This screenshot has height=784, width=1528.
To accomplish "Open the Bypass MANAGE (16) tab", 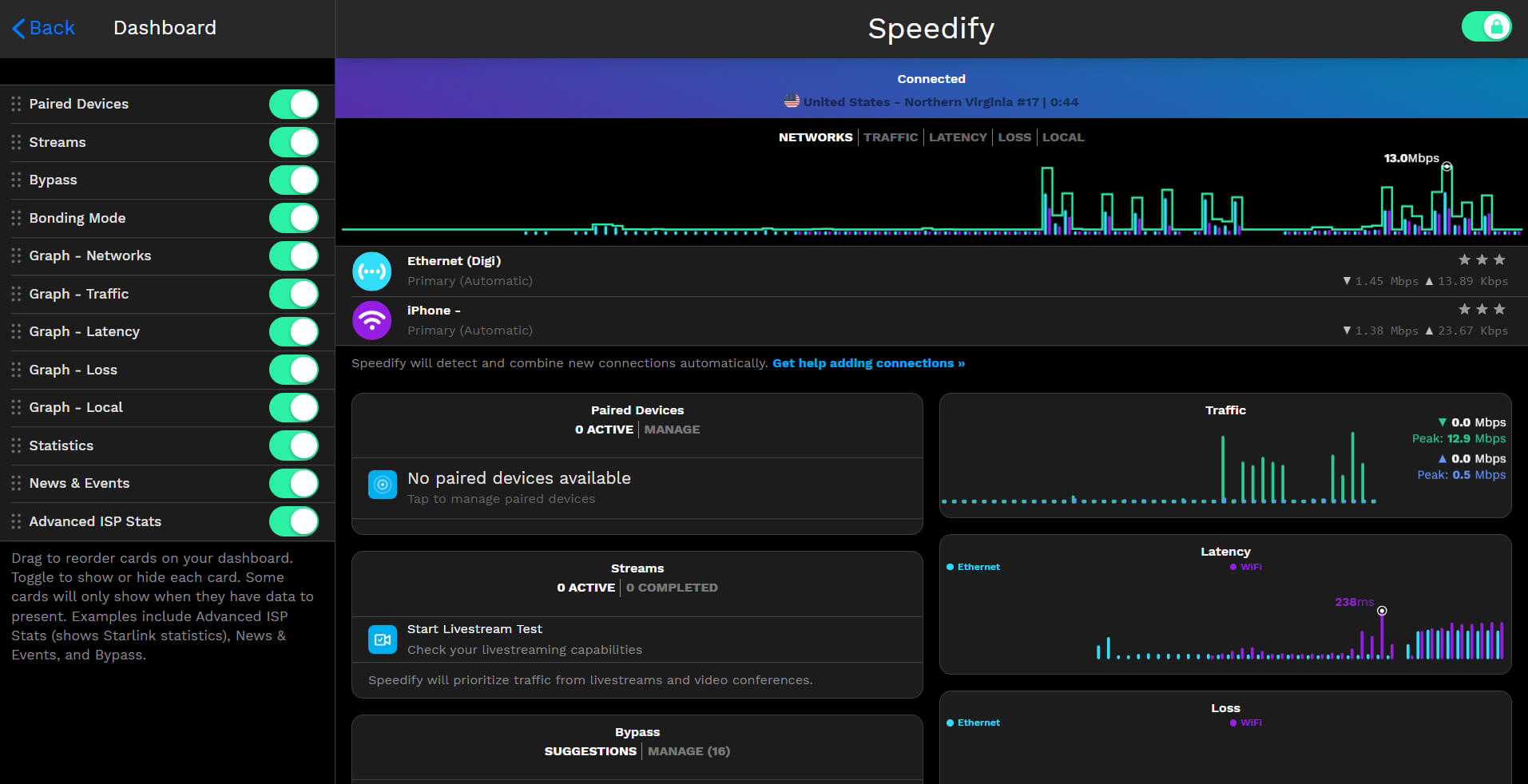I will pyautogui.click(x=689, y=751).
